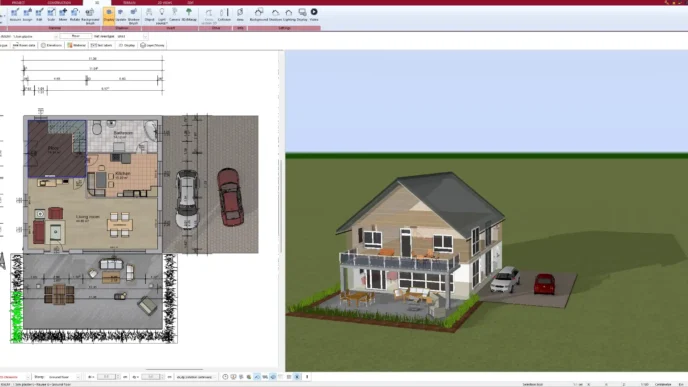Screen dimensions: 688x387
Task: Click the Display button in sub-toolbar
Action: tap(127, 45)
